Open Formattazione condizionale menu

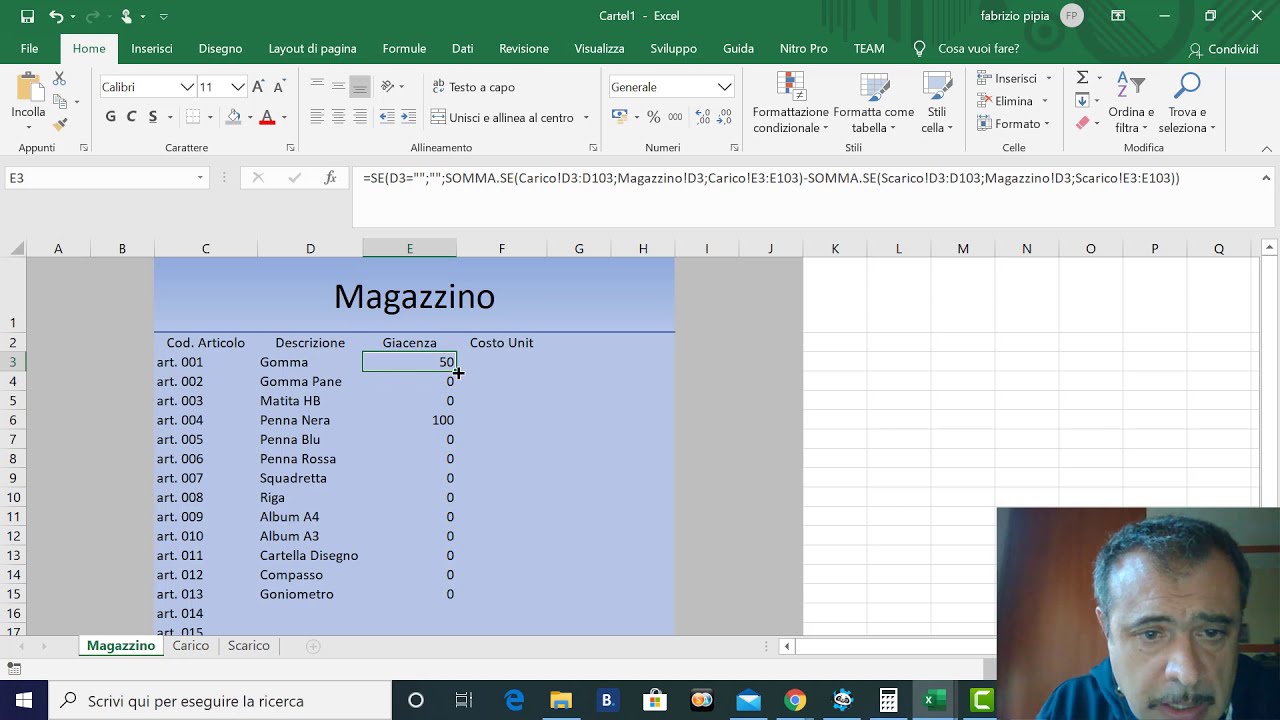[x=791, y=103]
